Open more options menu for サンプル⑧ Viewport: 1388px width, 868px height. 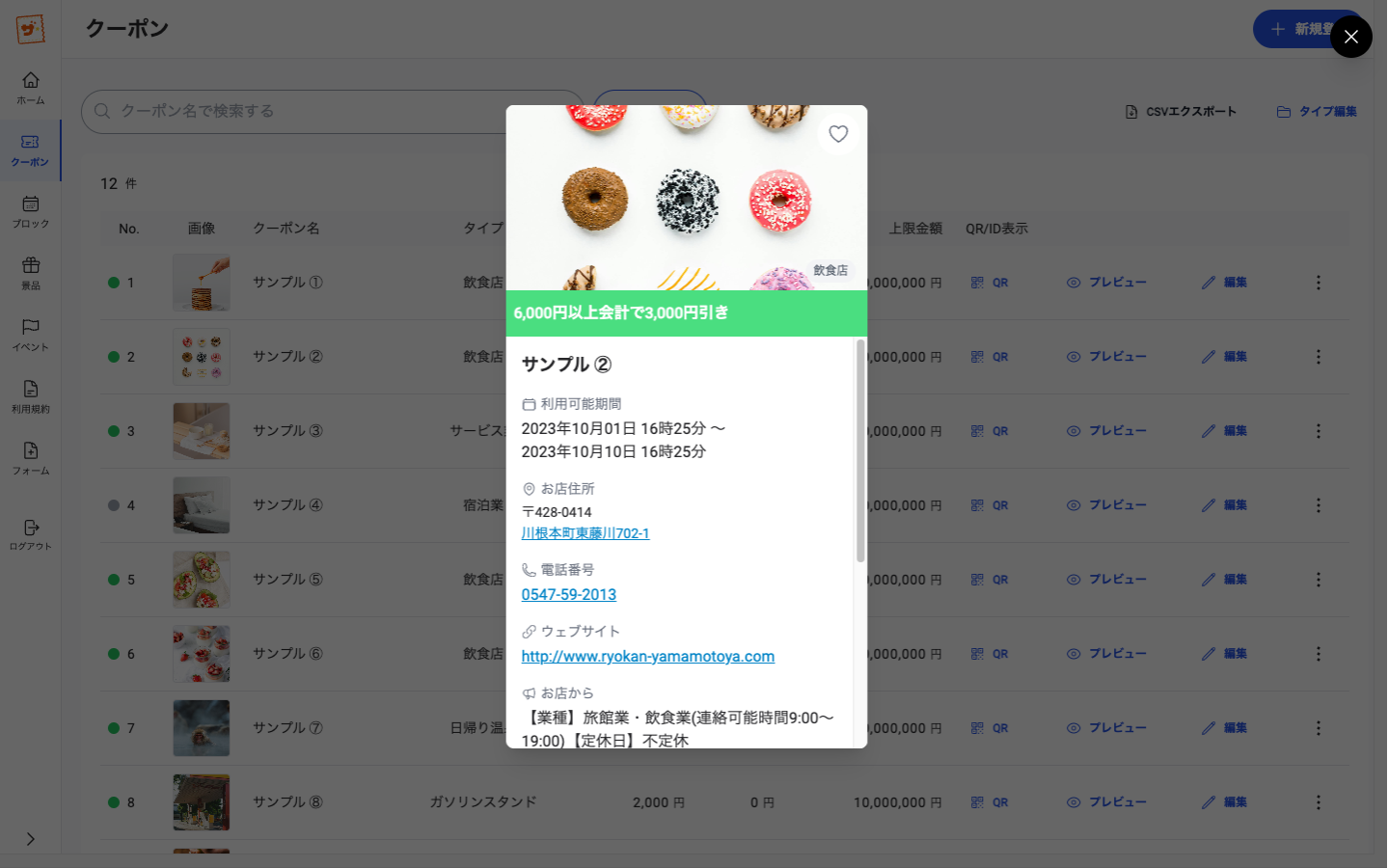click(1319, 802)
